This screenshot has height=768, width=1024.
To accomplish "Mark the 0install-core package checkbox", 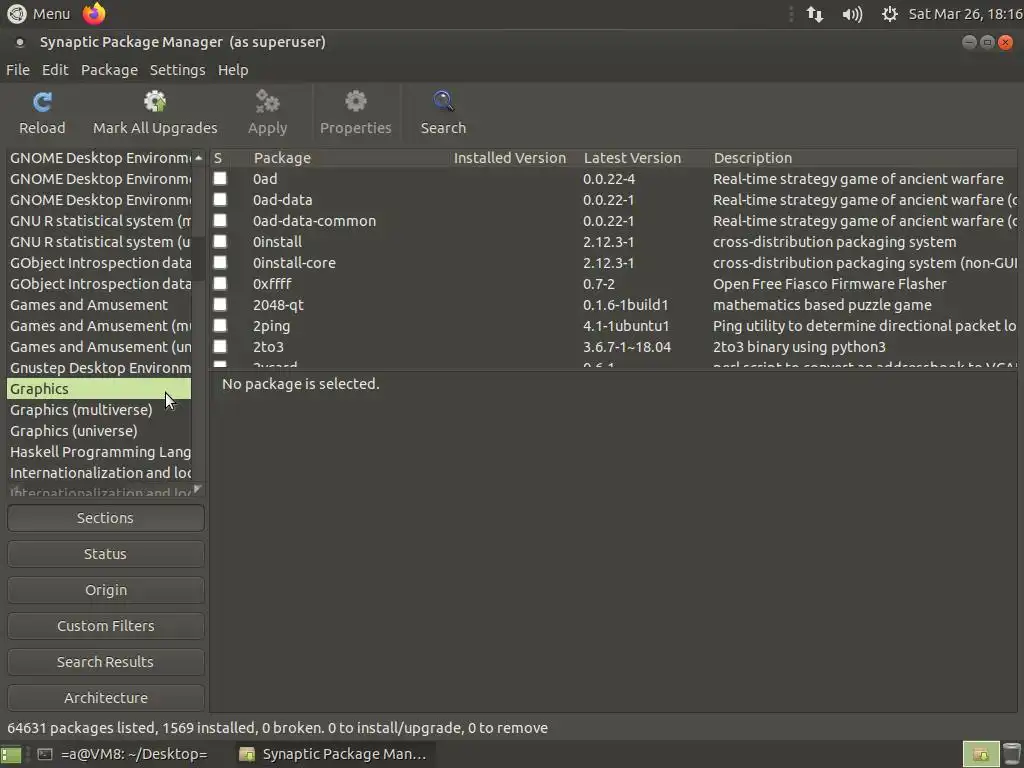I will 220,262.
